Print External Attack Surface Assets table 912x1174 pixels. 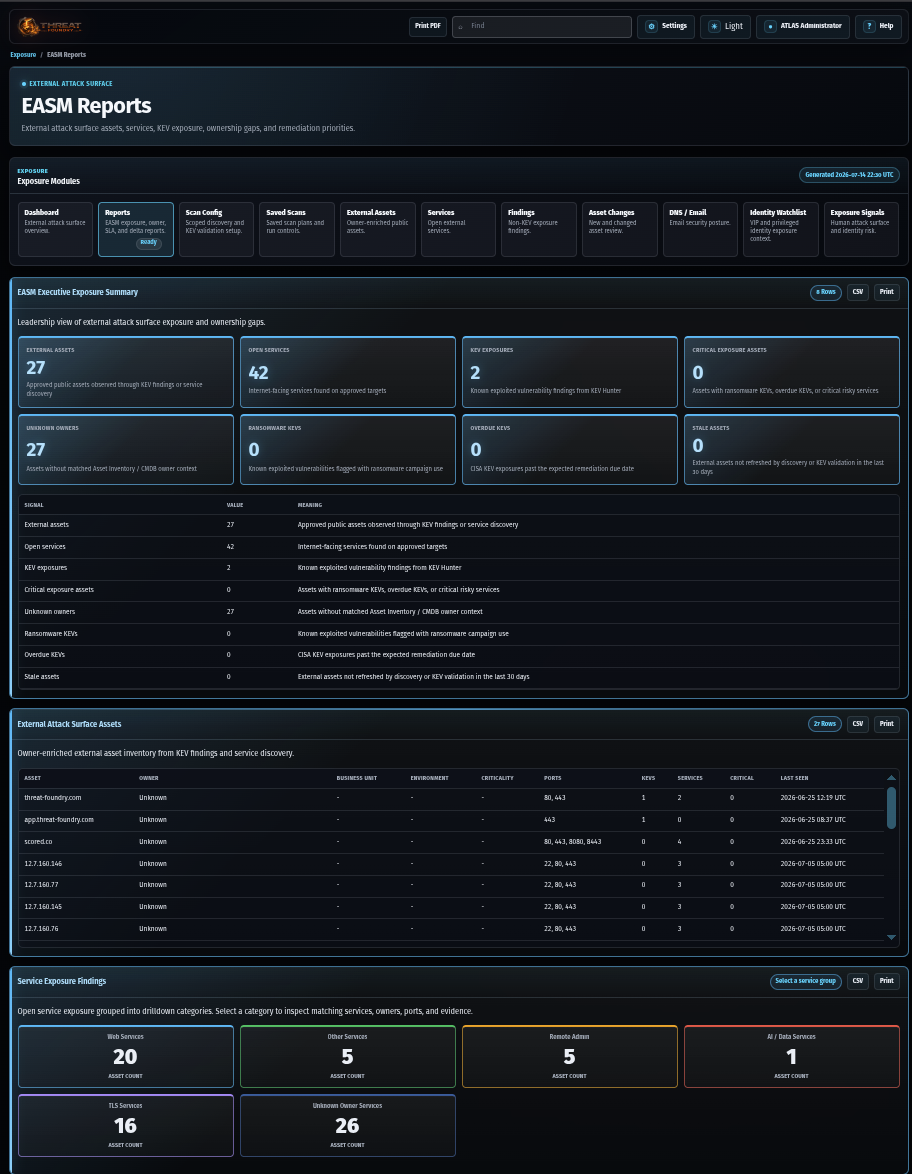tap(887, 724)
